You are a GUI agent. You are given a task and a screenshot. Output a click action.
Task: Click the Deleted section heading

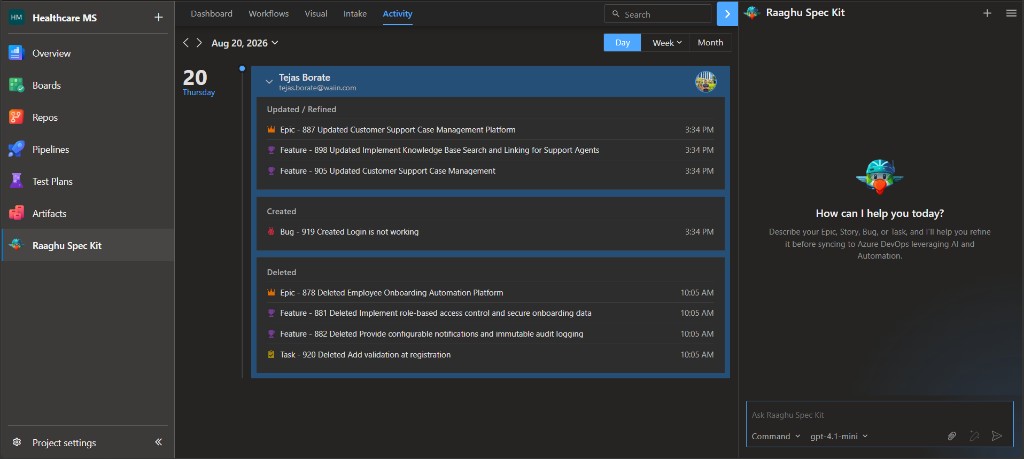tap(281, 272)
